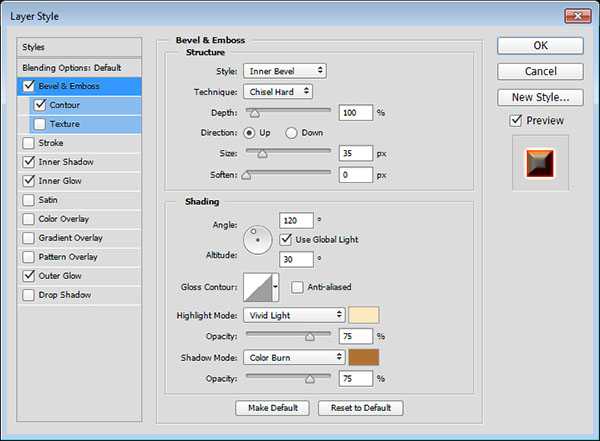Click the Angle dial for light direction

click(x=258, y=237)
